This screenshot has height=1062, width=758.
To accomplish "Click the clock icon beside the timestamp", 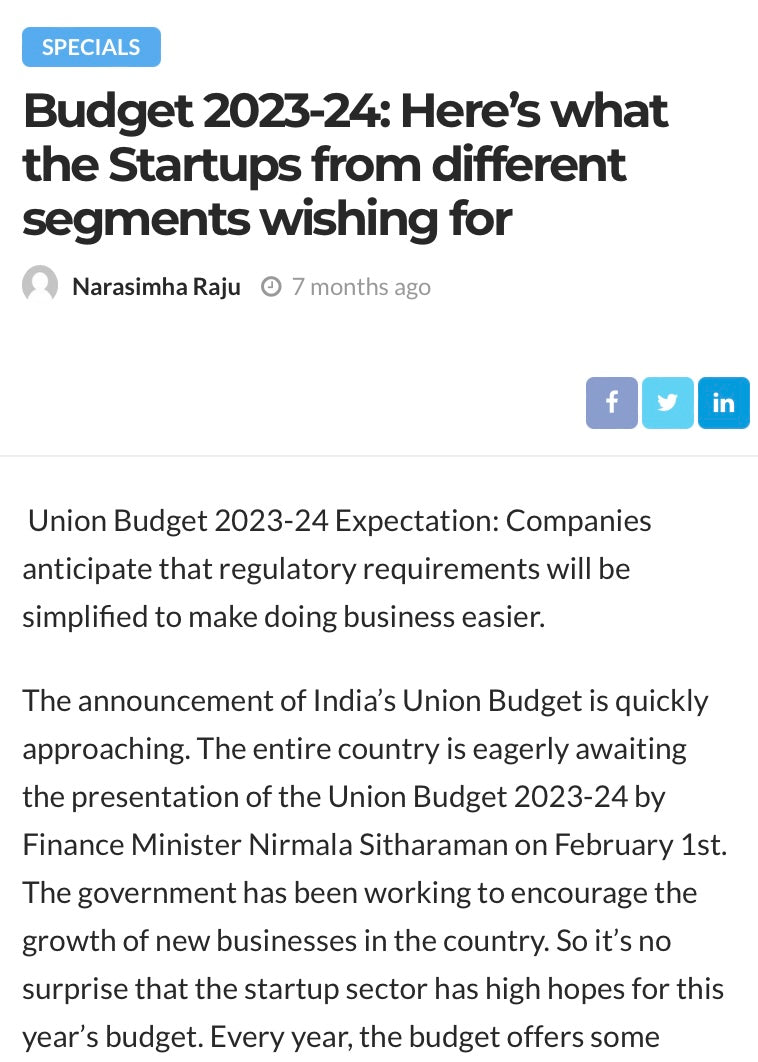I will (270, 287).
